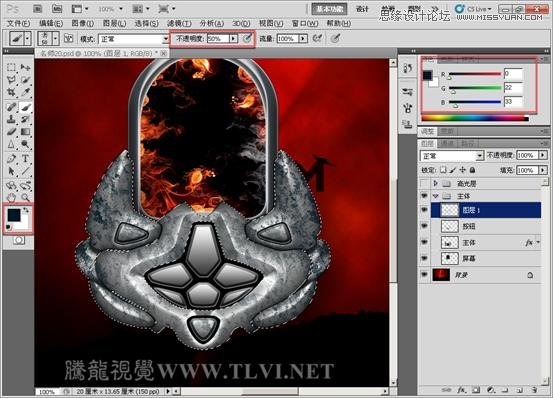Select the Path Selection tool
Screen dimensions: 553x398
[11, 171]
